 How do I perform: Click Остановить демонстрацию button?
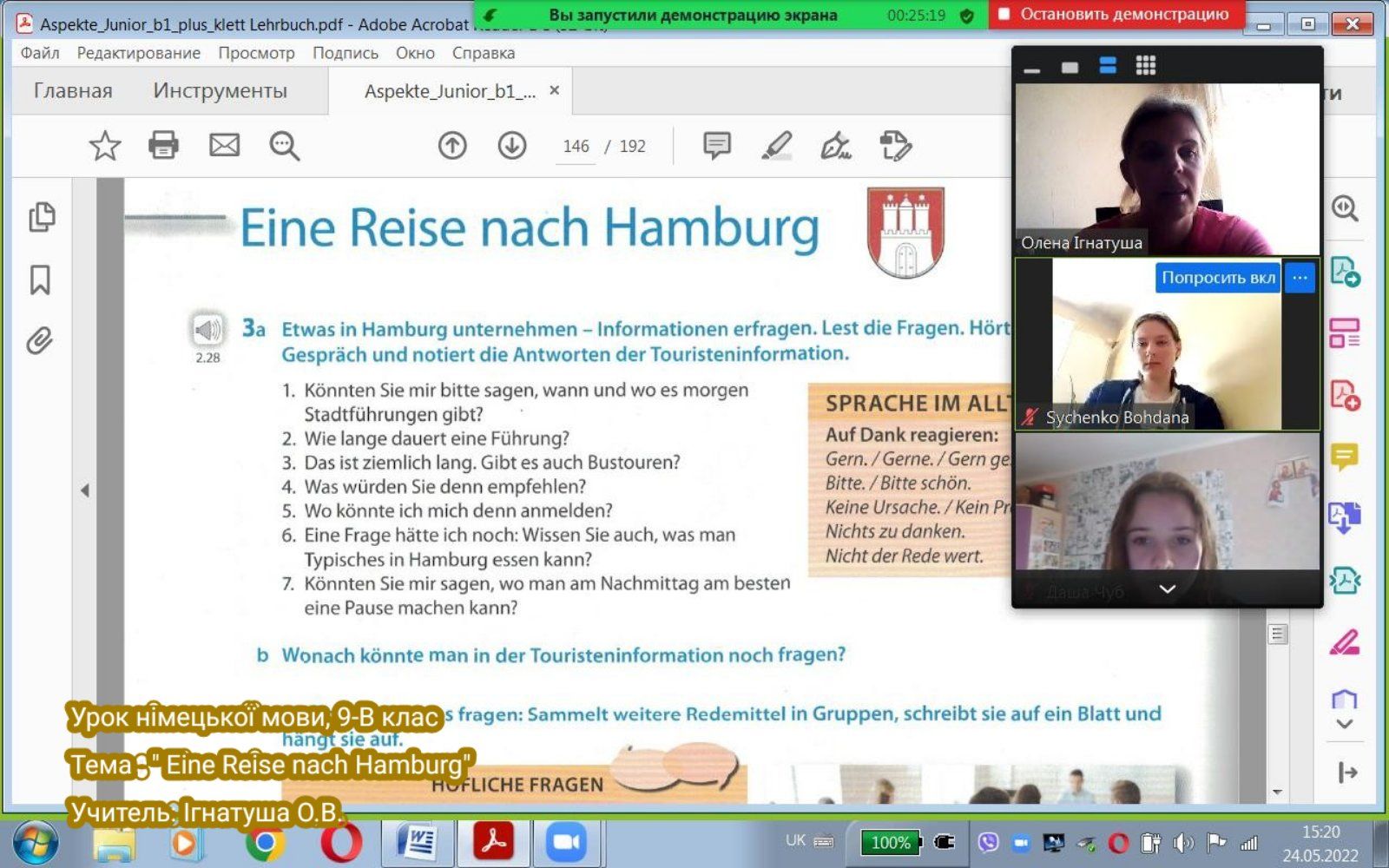[1116, 15]
